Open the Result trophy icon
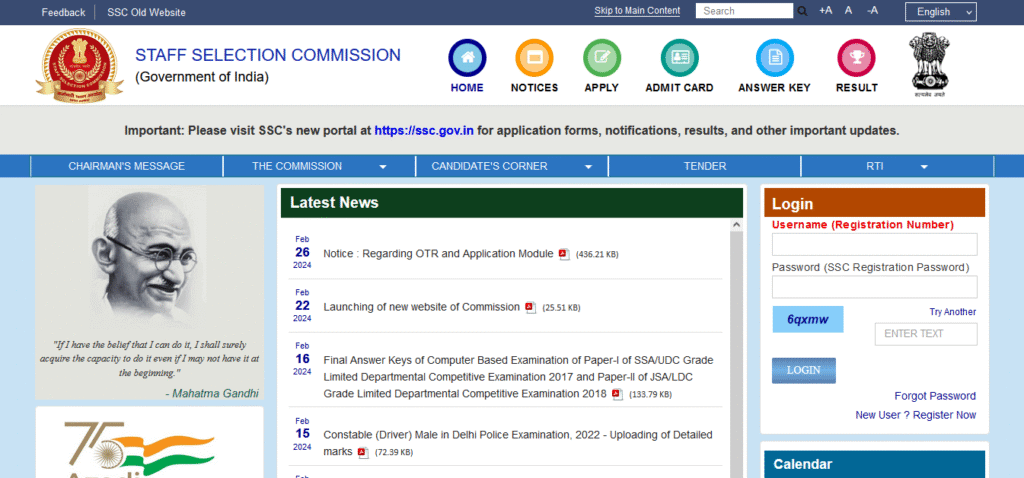 [856, 58]
